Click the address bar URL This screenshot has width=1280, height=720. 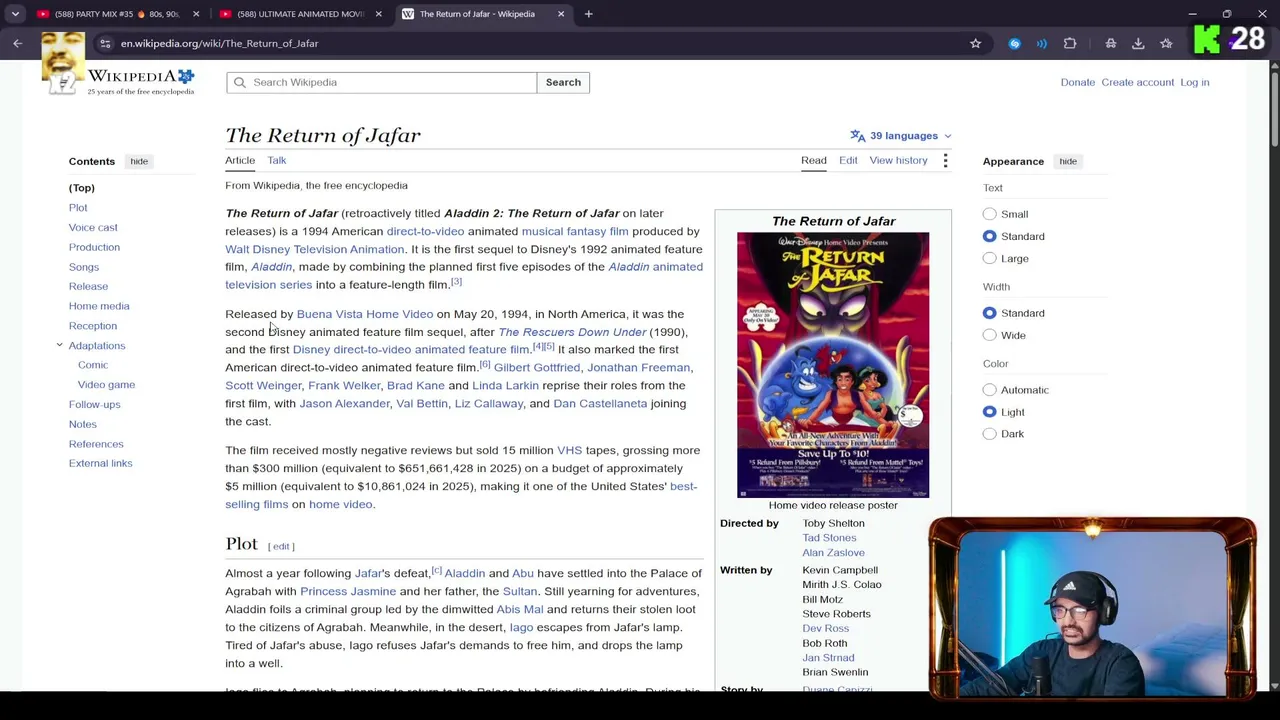[x=219, y=43]
